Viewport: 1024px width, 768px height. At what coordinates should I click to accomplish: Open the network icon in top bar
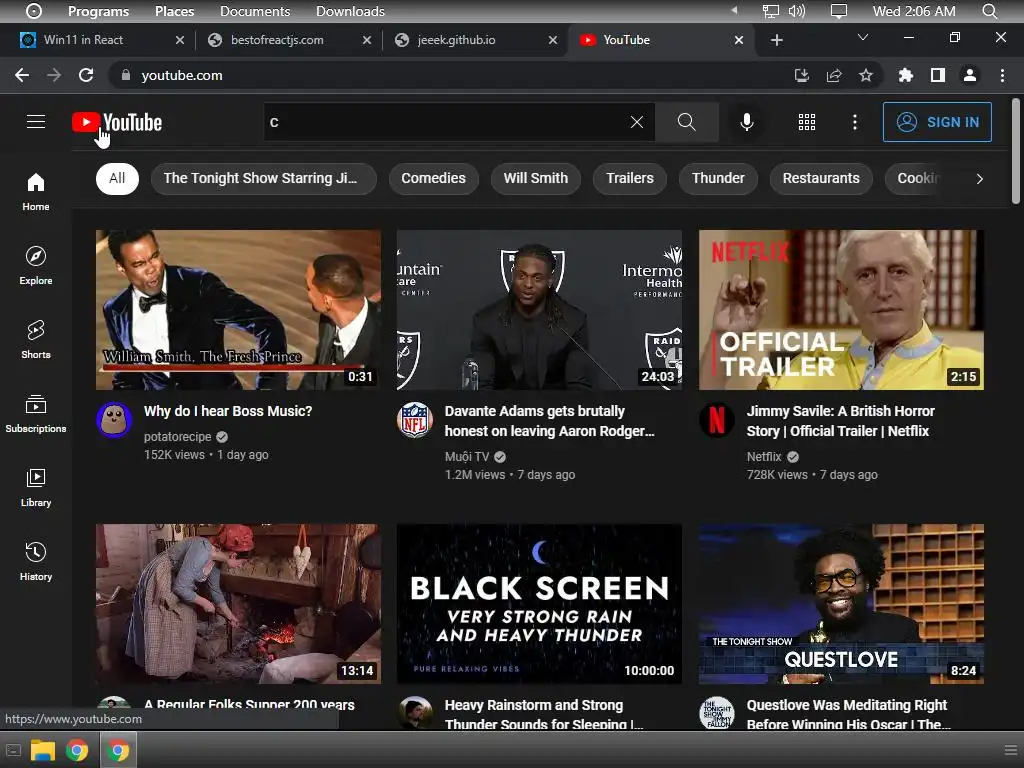(x=771, y=11)
